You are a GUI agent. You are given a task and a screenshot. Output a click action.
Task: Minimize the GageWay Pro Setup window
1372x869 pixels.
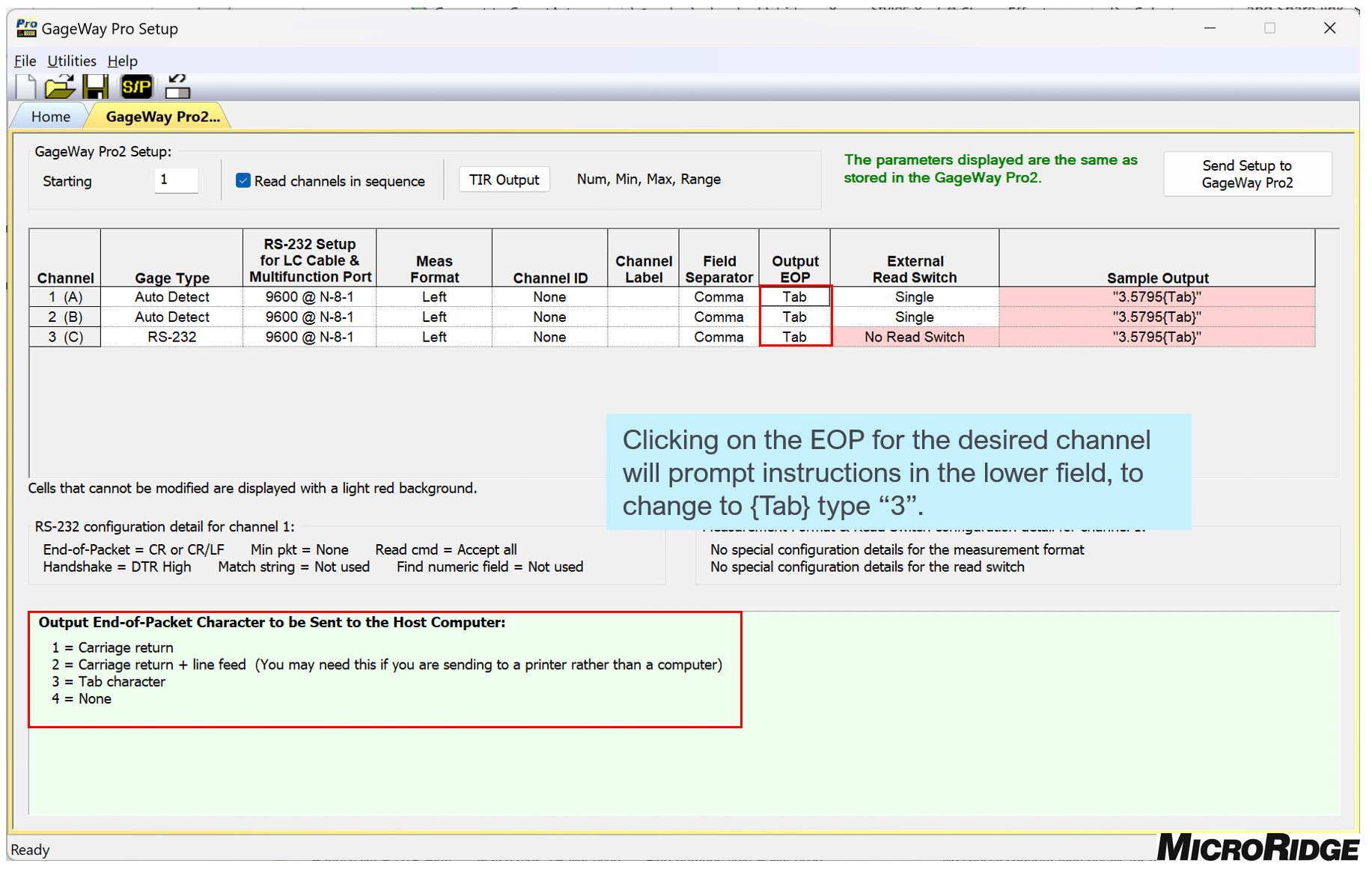pos(1210,28)
